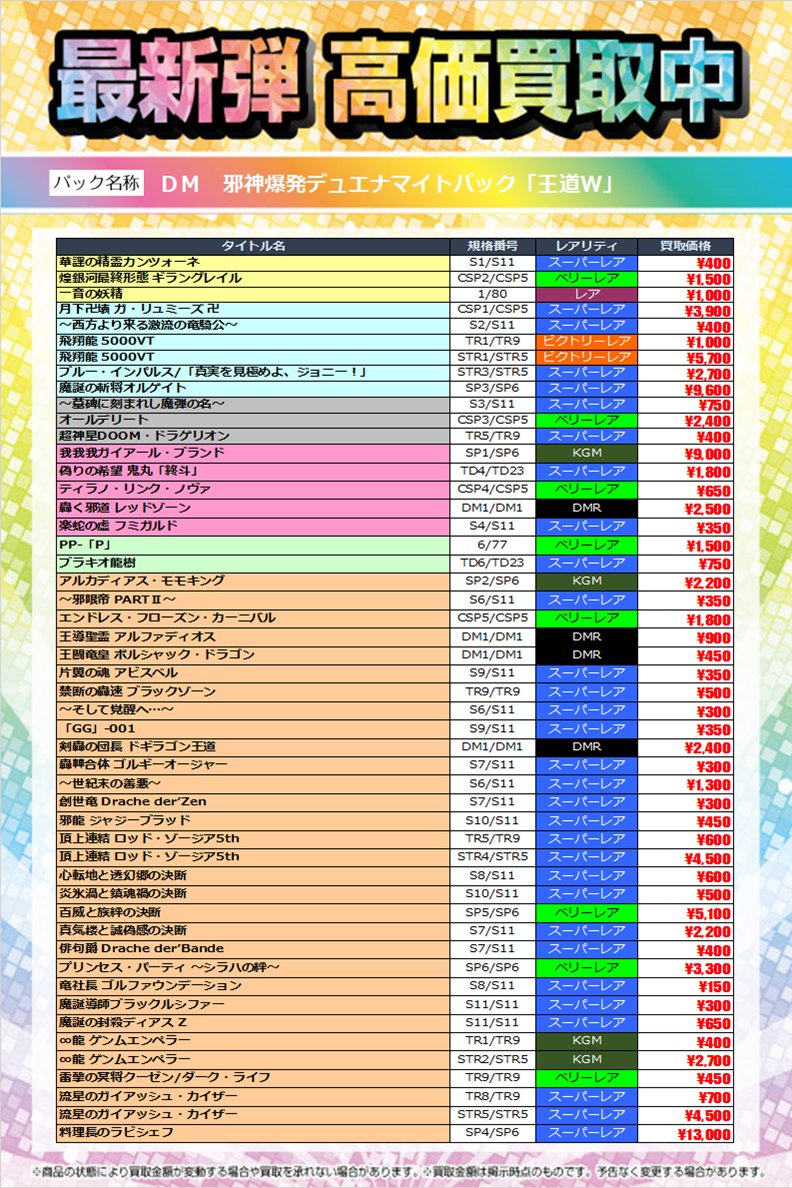Select card エンドレス・フローズン・カーニバル

pyautogui.click(x=167, y=617)
